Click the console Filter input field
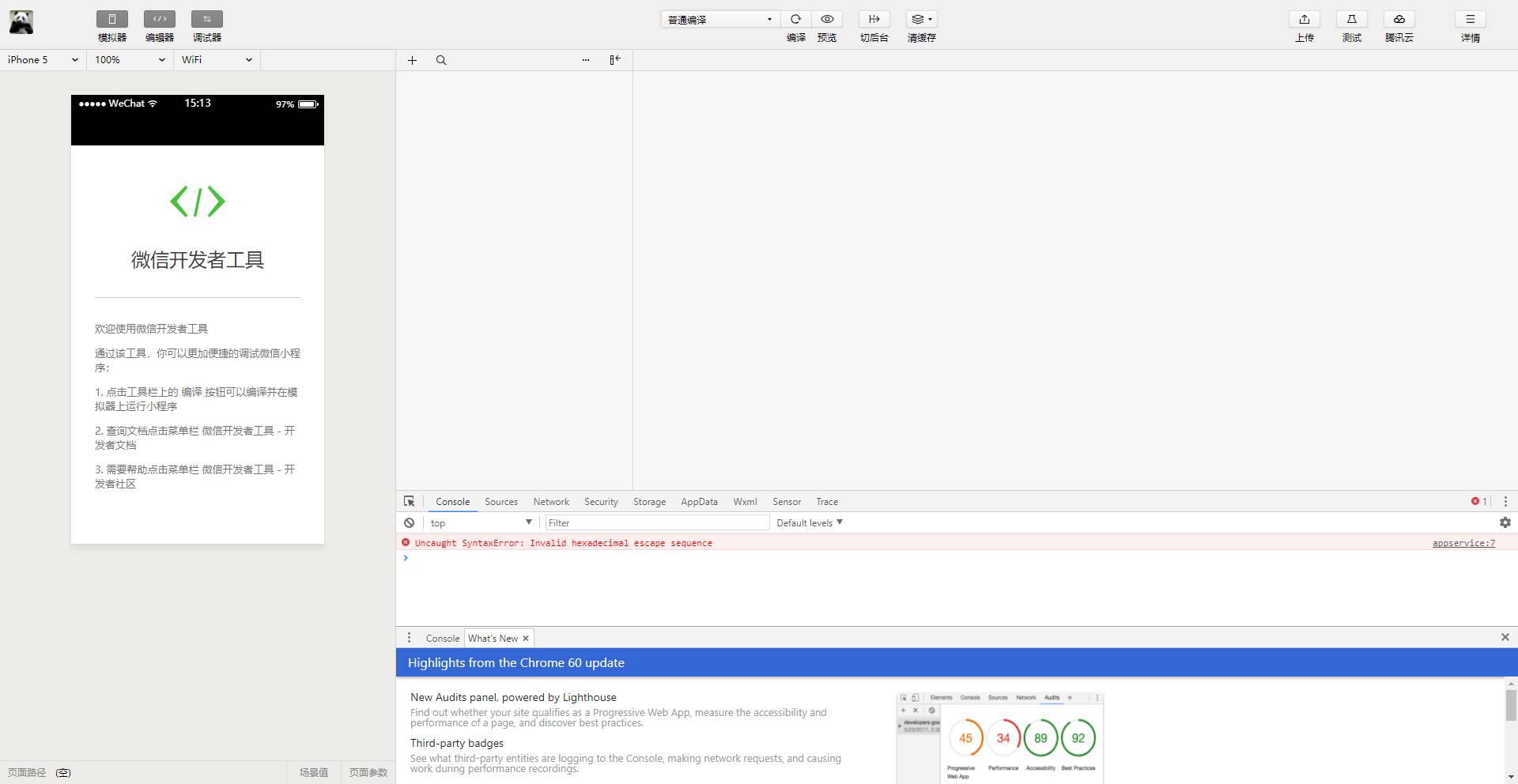The image size is (1518, 784). pos(657,522)
